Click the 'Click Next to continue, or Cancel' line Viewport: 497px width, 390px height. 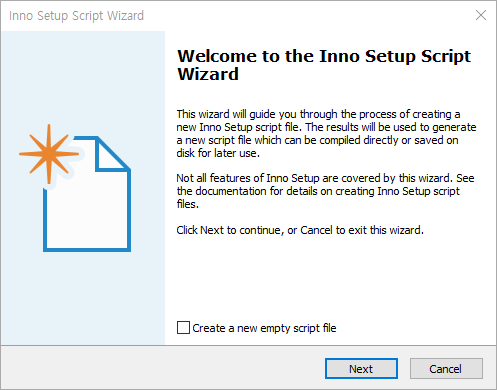300,230
